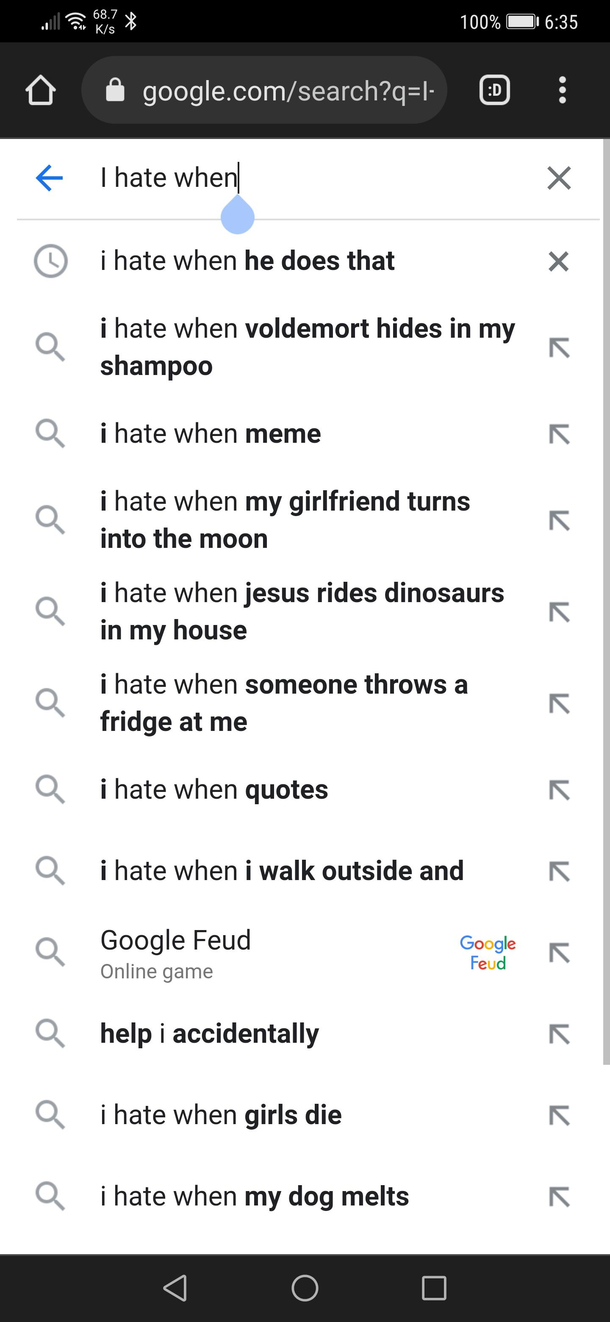
Task: Tap the blue back arrow in search
Action: click(49, 178)
